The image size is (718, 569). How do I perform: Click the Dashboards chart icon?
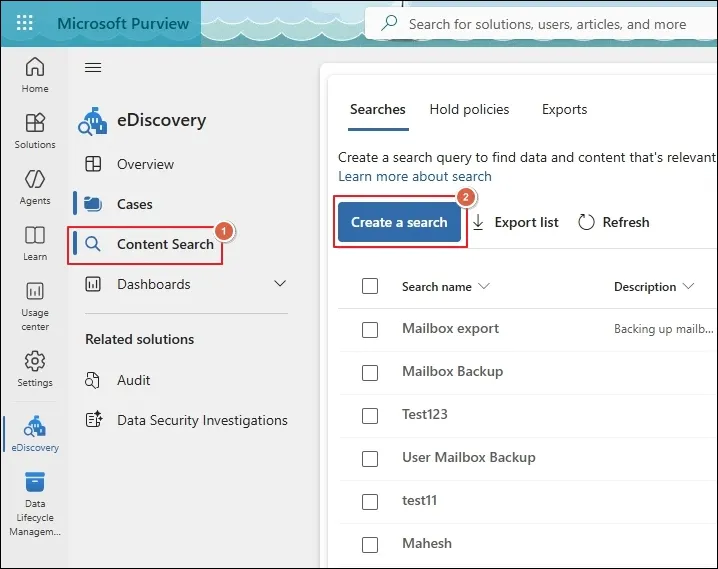93,284
